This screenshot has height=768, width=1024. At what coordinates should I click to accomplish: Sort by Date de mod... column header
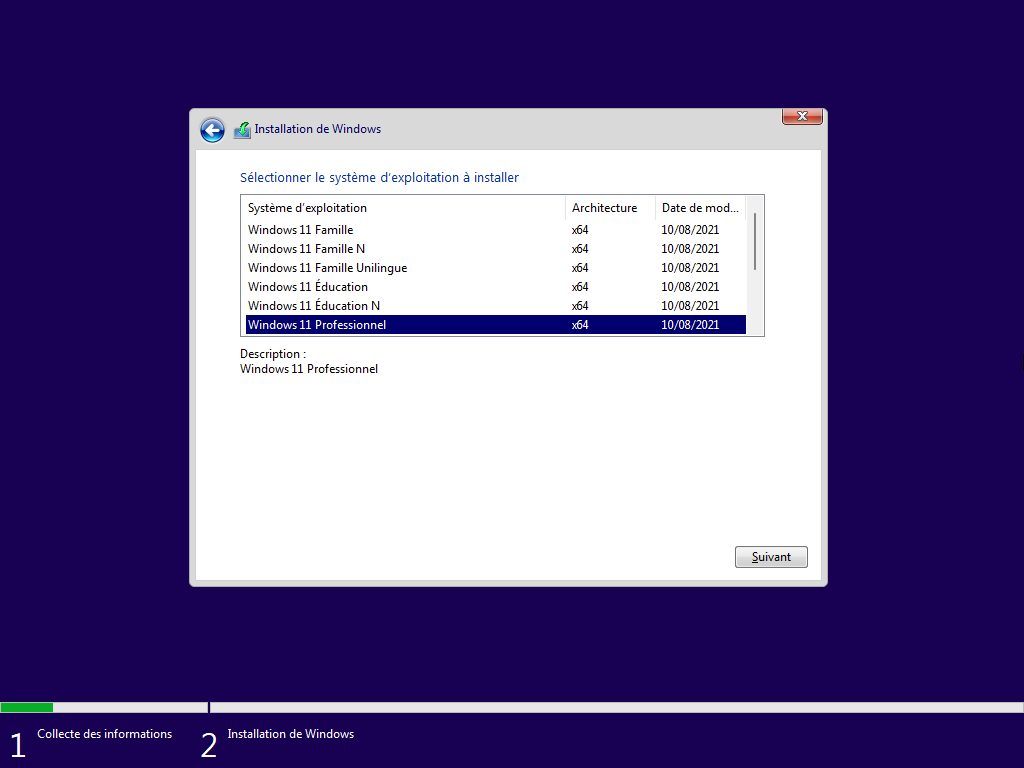click(700, 208)
